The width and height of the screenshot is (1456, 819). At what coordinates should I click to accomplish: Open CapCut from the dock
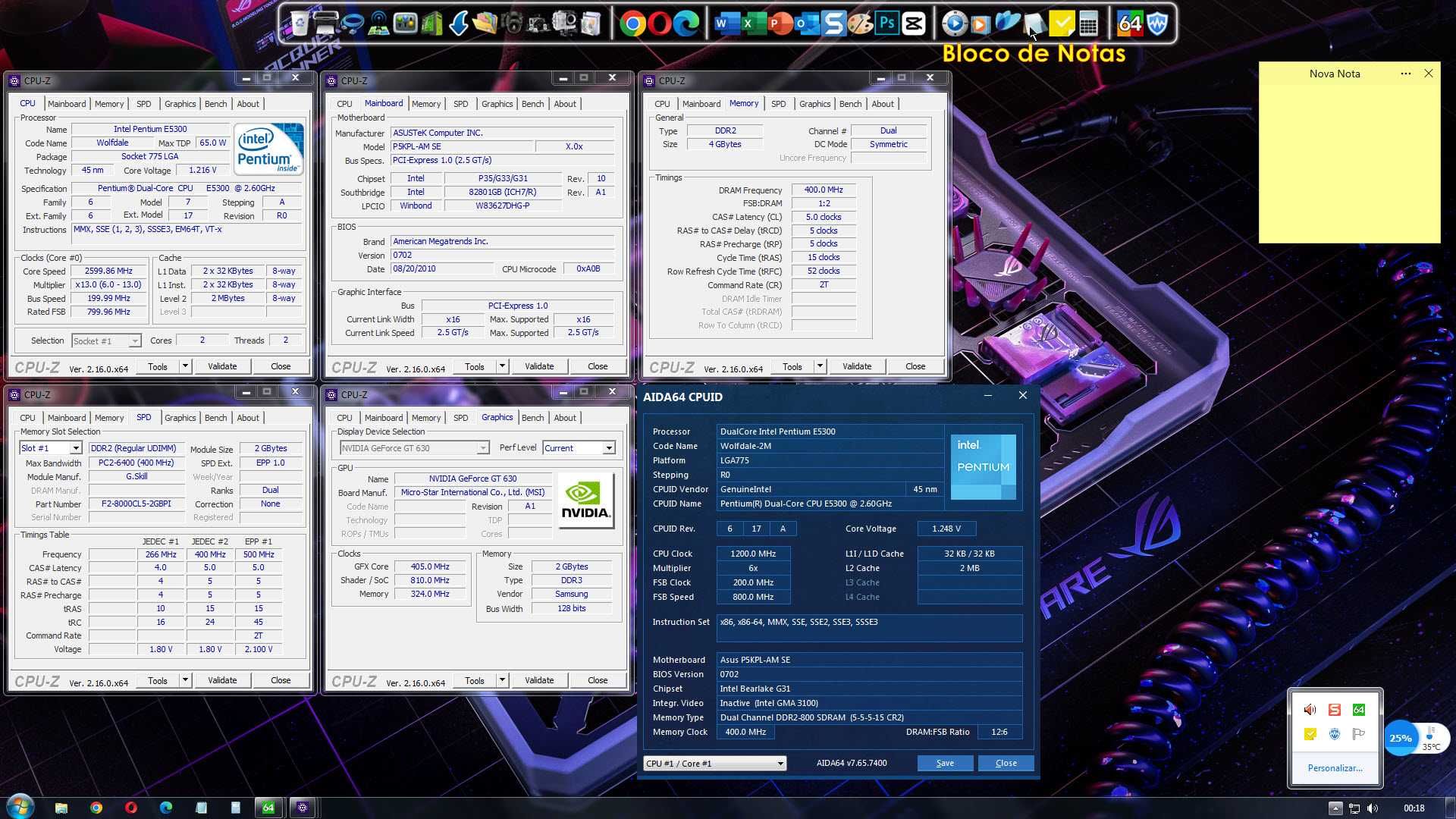[914, 24]
